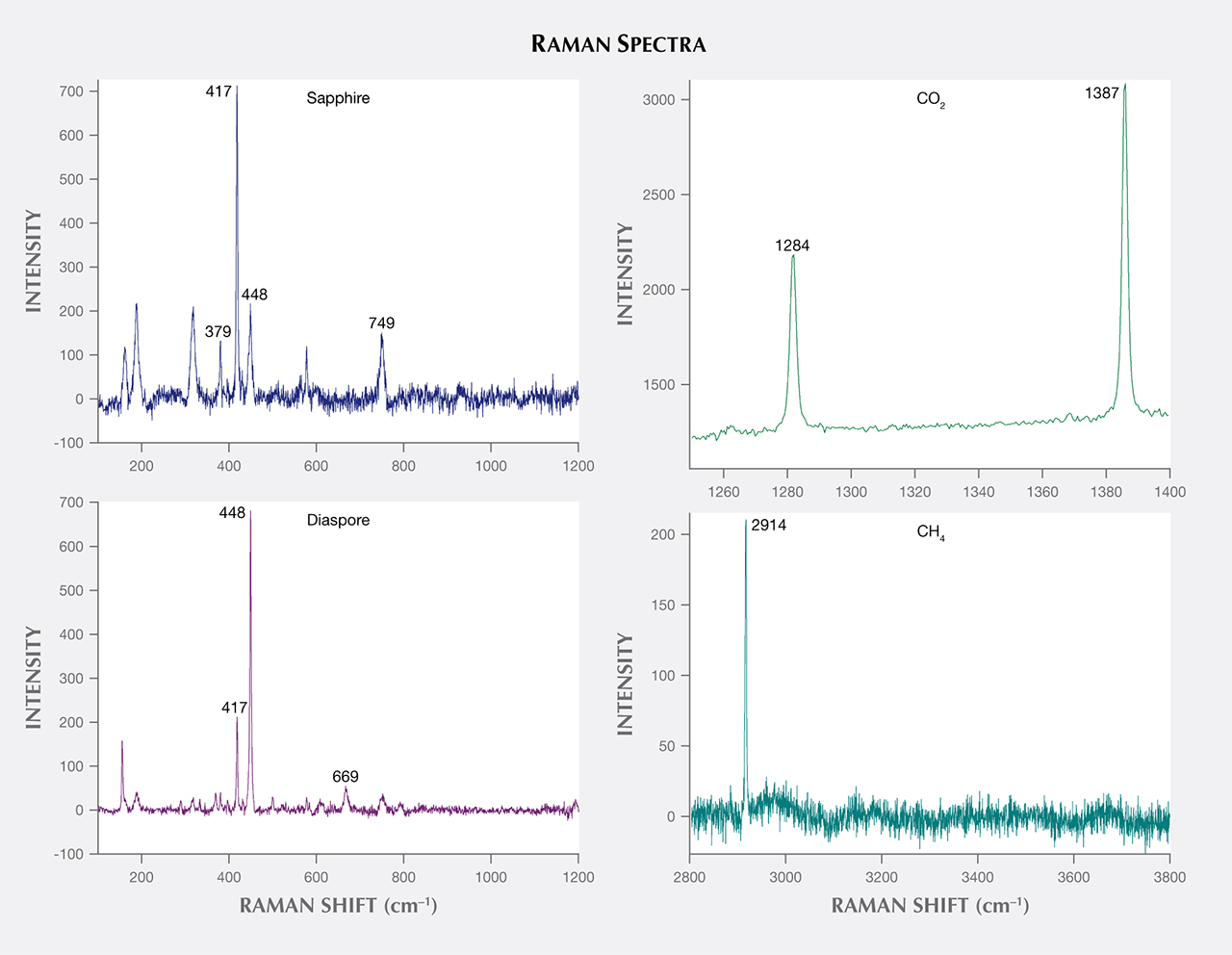
Task: Click the Intensity axis label of CO2 plot
Action: pyautogui.click(x=626, y=273)
